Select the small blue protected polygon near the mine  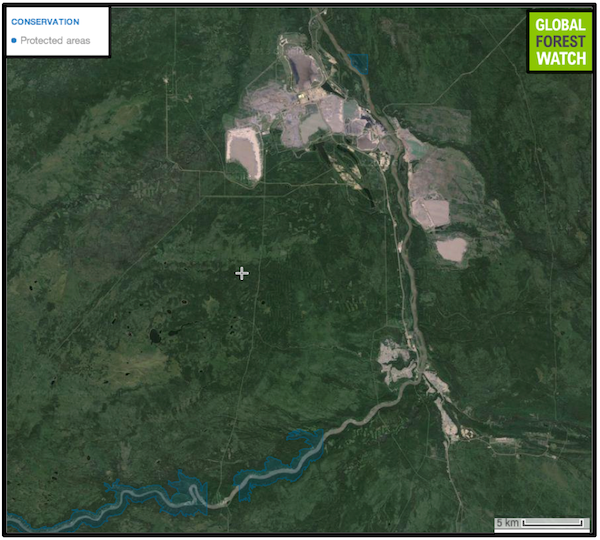359,63
